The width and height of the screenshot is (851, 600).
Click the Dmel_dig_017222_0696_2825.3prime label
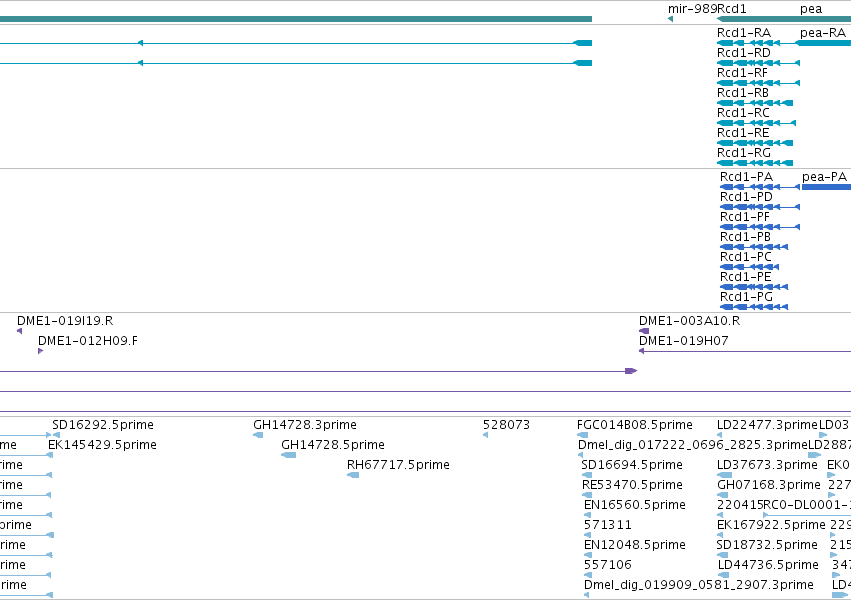[693, 445]
